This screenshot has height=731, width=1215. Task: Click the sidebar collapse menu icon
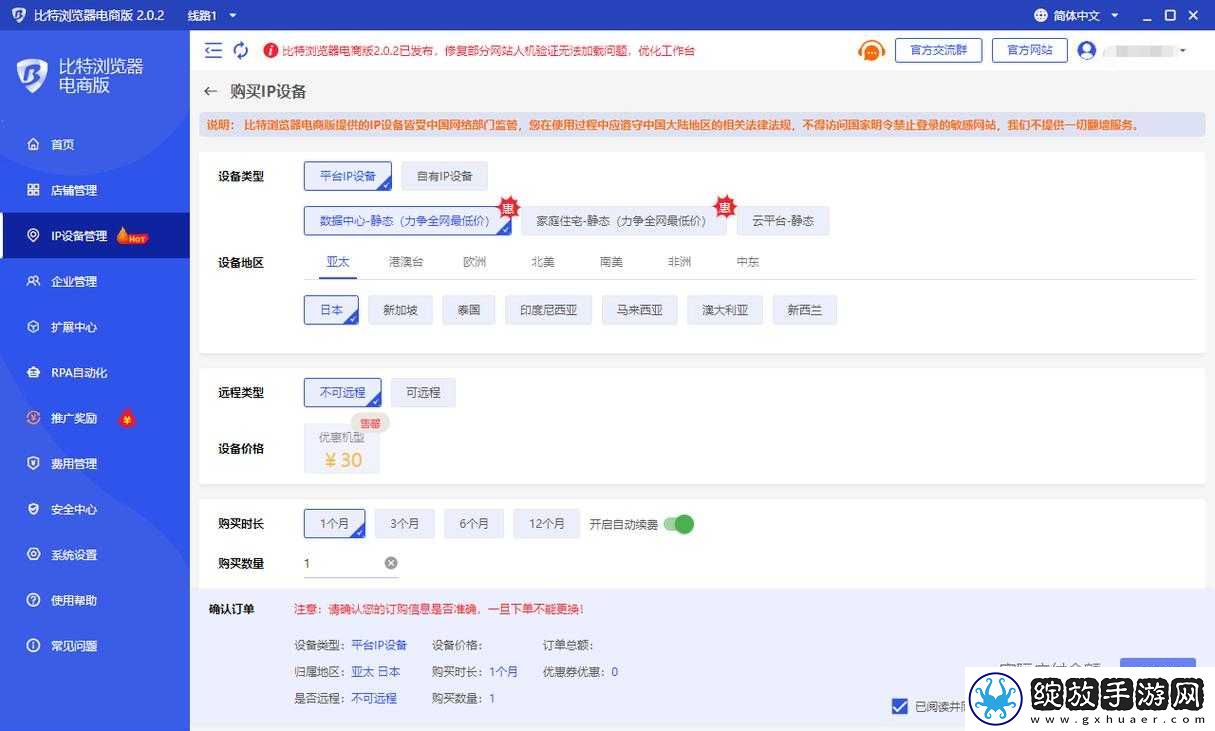click(213, 50)
